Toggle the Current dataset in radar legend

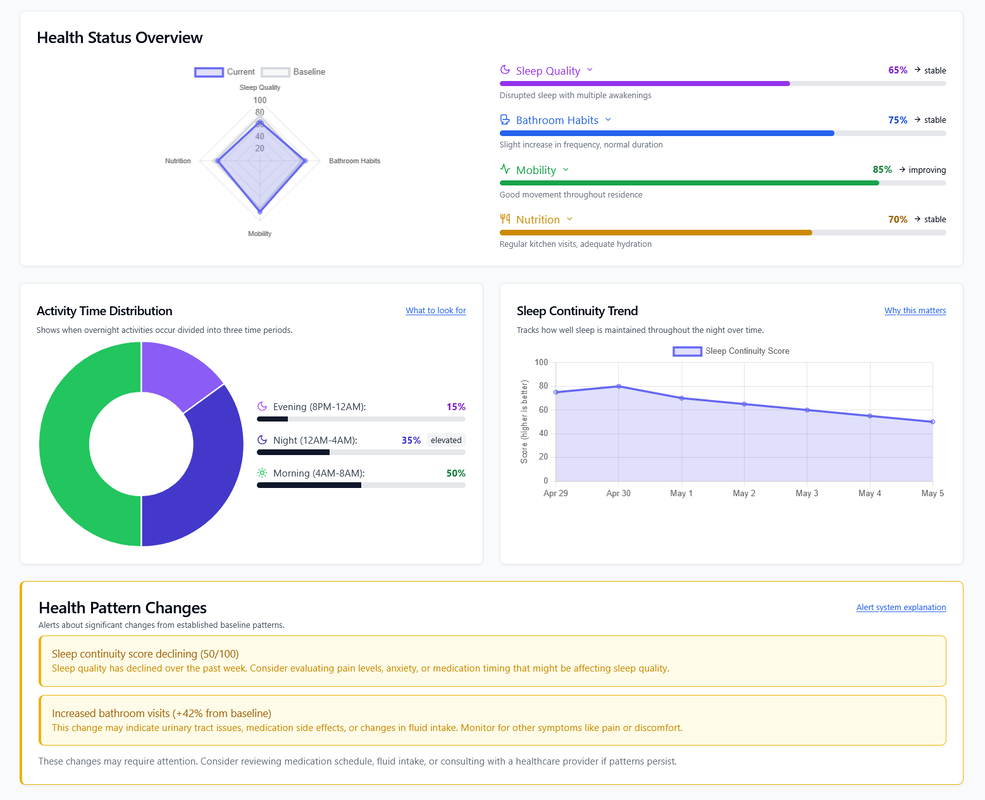tap(224, 72)
